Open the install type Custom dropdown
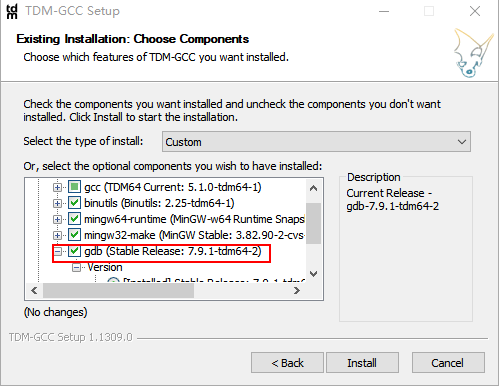The image size is (499, 386). pyautogui.click(x=316, y=142)
